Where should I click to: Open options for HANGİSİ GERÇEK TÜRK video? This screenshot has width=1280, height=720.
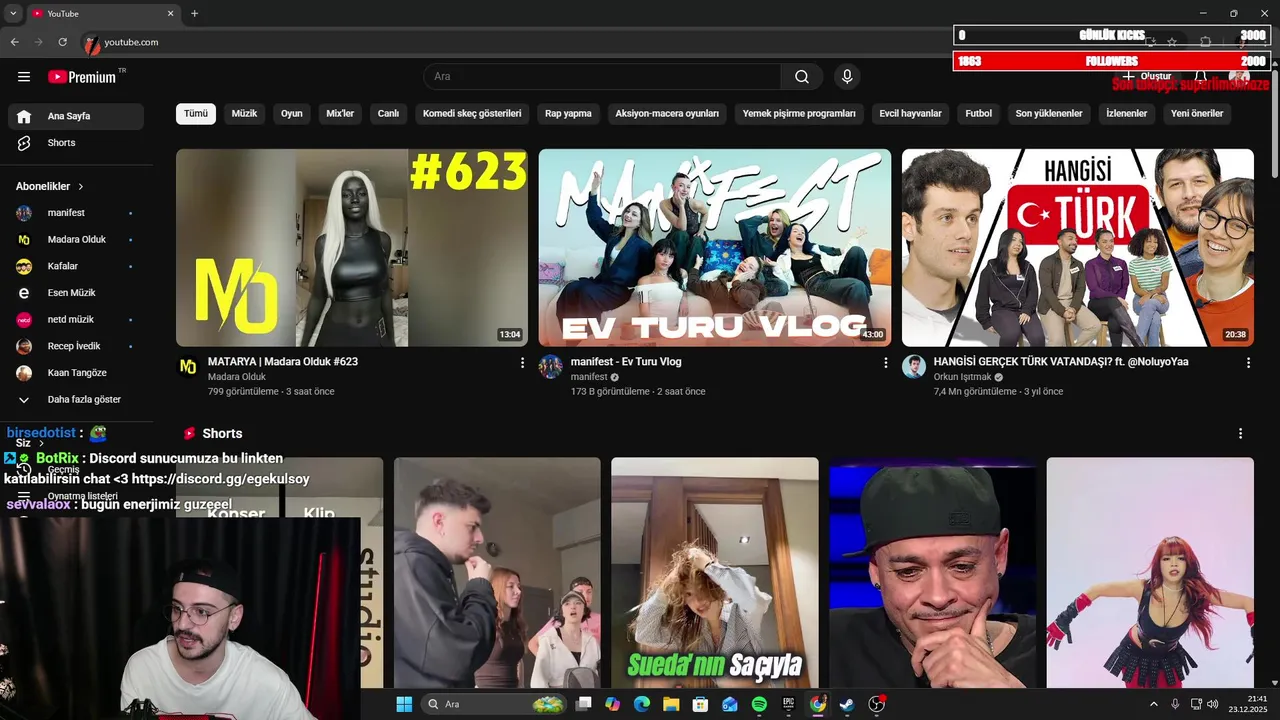(x=1248, y=363)
